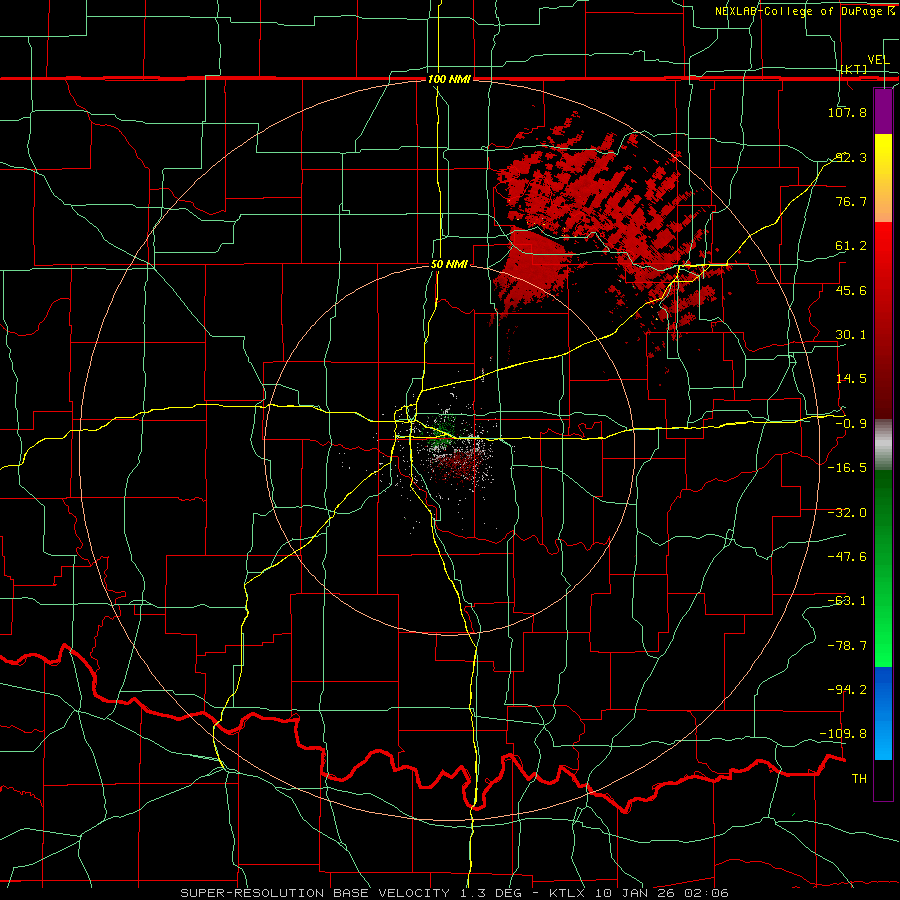Pick the green segment of the color bar
The height and width of the screenshot is (900, 900).
(883, 568)
